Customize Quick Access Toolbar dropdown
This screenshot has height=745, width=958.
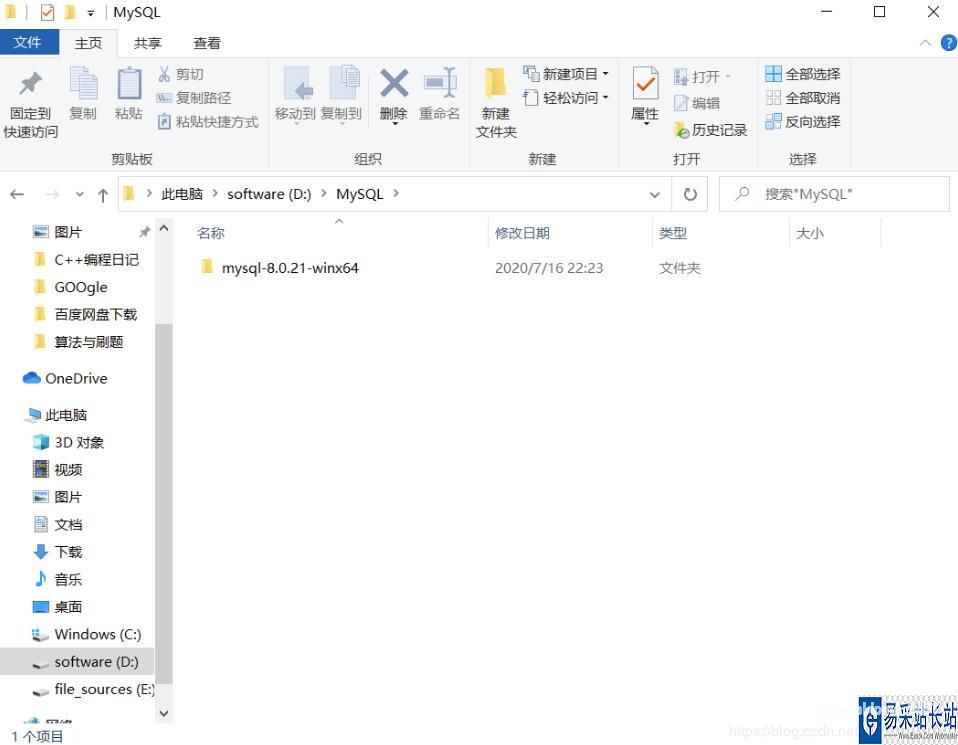tap(90, 12)
